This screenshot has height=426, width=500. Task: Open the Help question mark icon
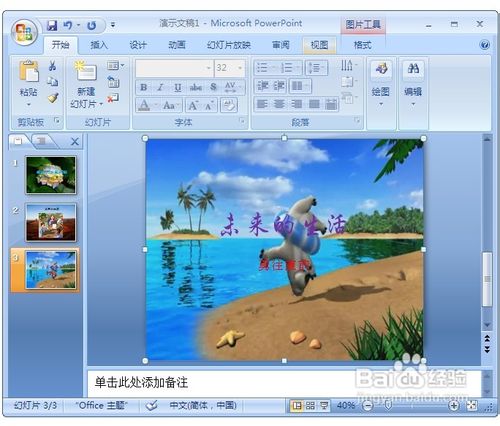[x=484, y=45]
